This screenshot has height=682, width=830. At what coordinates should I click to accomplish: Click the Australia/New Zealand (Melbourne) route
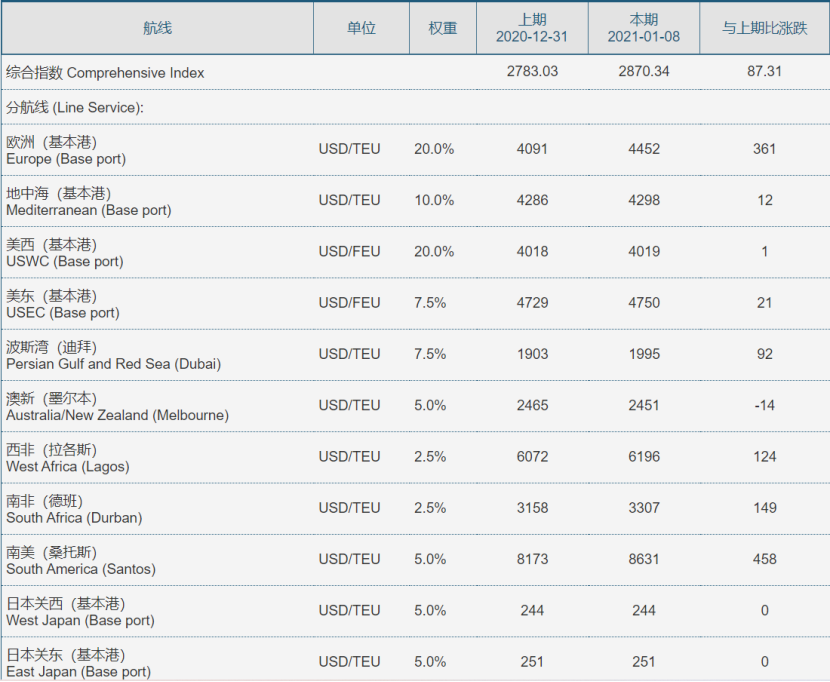click(117, 406)
